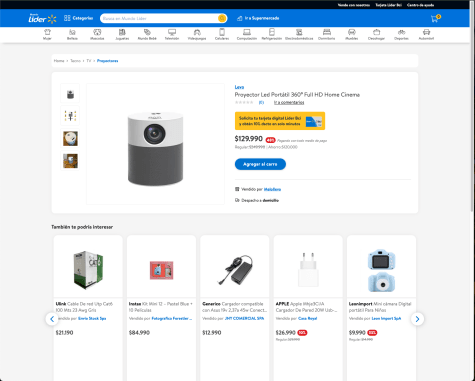Screen dimensions: 475x381
Task: Go to Ir a Supermercado
Action: pyautogui.click(x=258, y=18)
